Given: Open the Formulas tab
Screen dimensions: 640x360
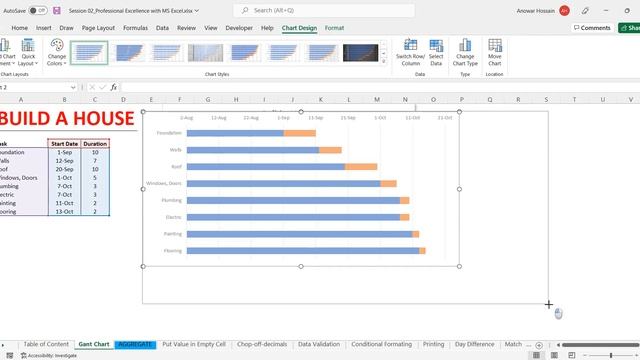Looking at the screenshot, I should pos(136,28).
